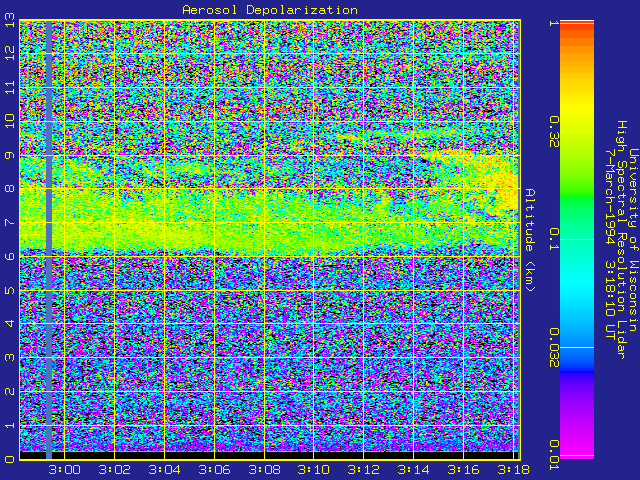The height and width of the screenshot is (480, 640).
Task: Click the color scale label 0.1
Action: coord(554,240)
